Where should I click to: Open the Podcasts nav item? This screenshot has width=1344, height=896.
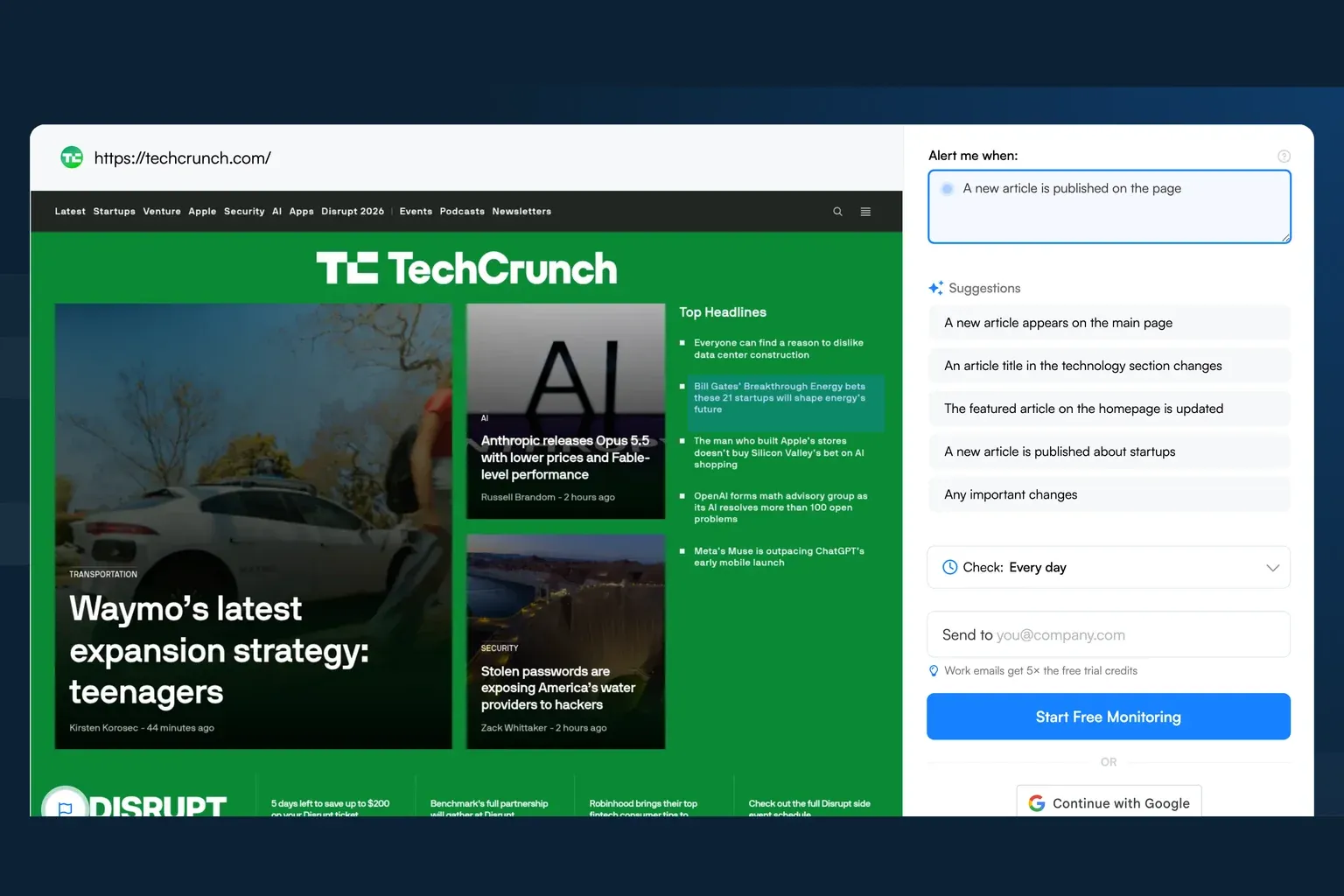462,212
